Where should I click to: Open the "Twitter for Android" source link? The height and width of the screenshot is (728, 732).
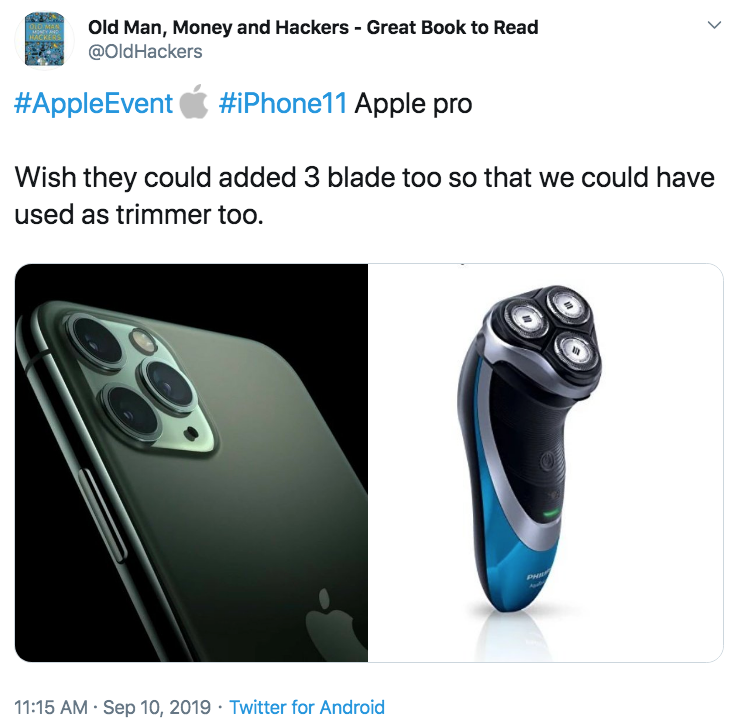point(307,707)
